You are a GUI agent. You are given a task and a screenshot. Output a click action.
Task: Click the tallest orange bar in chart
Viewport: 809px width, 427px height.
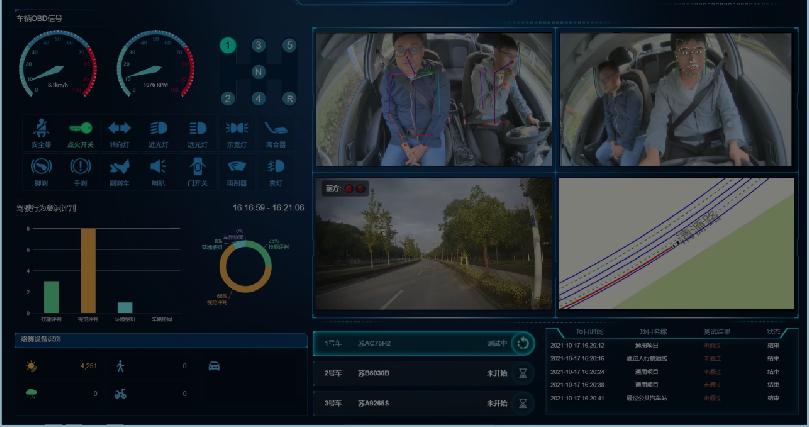click(88, 271)
